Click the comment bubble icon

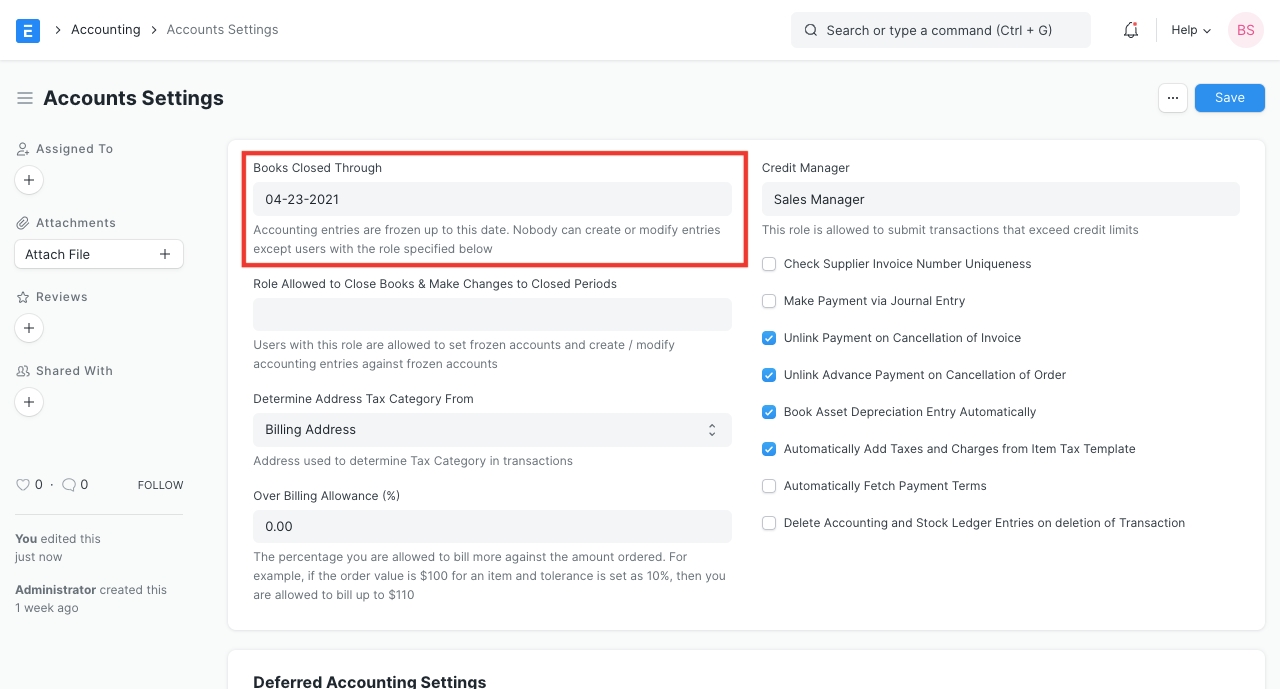coord(69,485)
